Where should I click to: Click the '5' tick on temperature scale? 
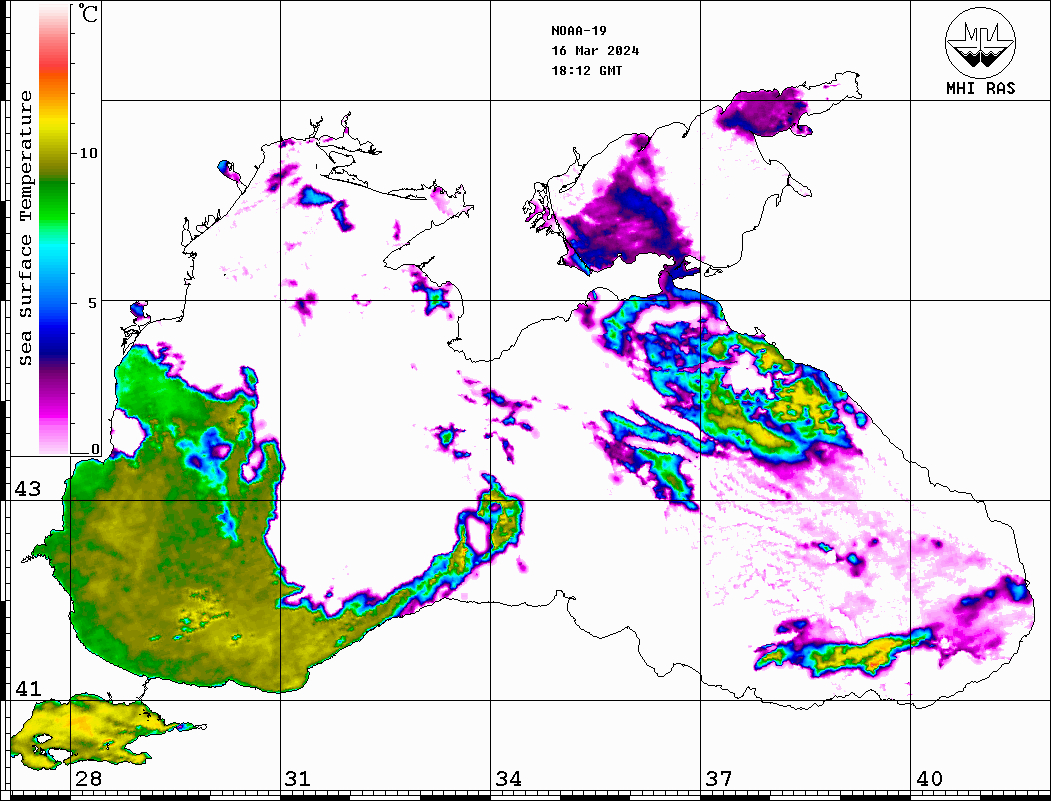tap(92, 303)
